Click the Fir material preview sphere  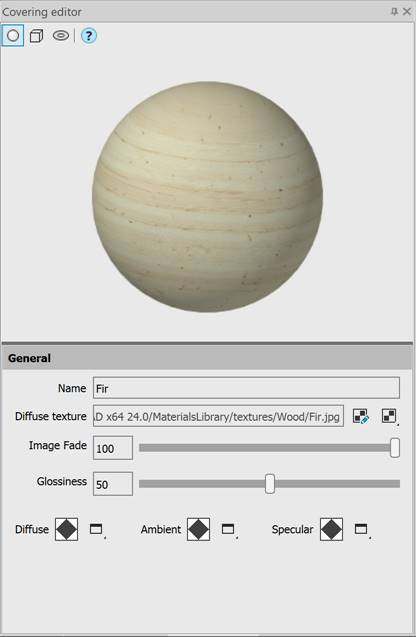(208, 197)
